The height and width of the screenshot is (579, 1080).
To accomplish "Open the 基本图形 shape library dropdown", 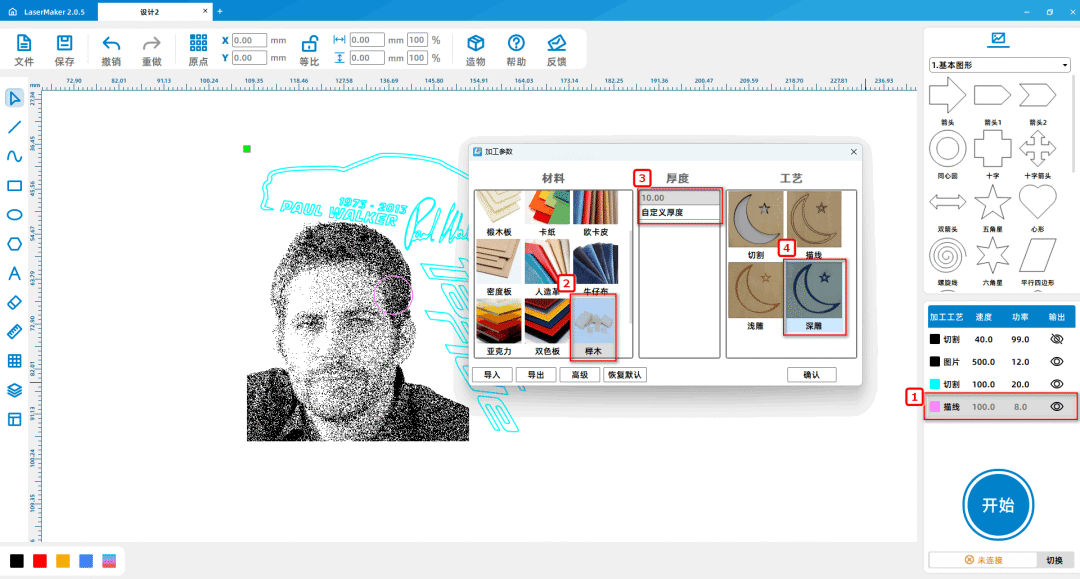I will (x=1000, y=65).
